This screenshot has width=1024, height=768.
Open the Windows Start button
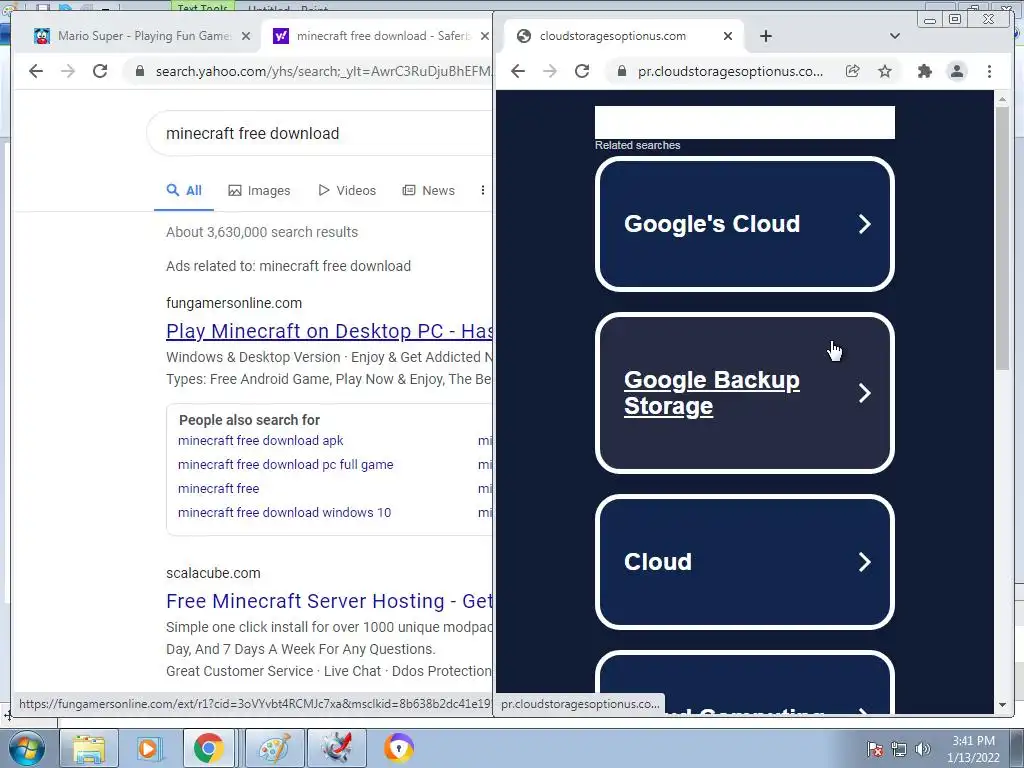pyautogui.click(x=26, y=748)
